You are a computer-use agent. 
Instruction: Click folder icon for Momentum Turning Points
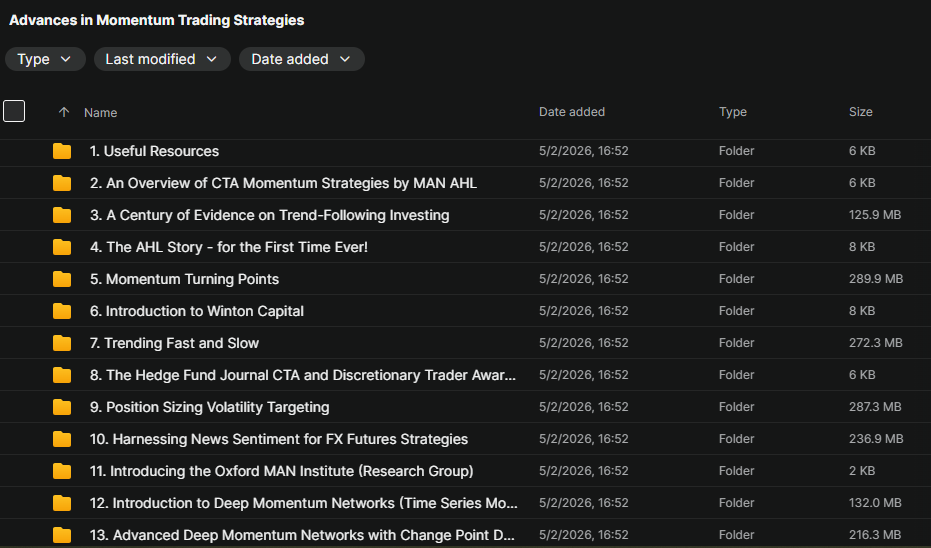62,280
